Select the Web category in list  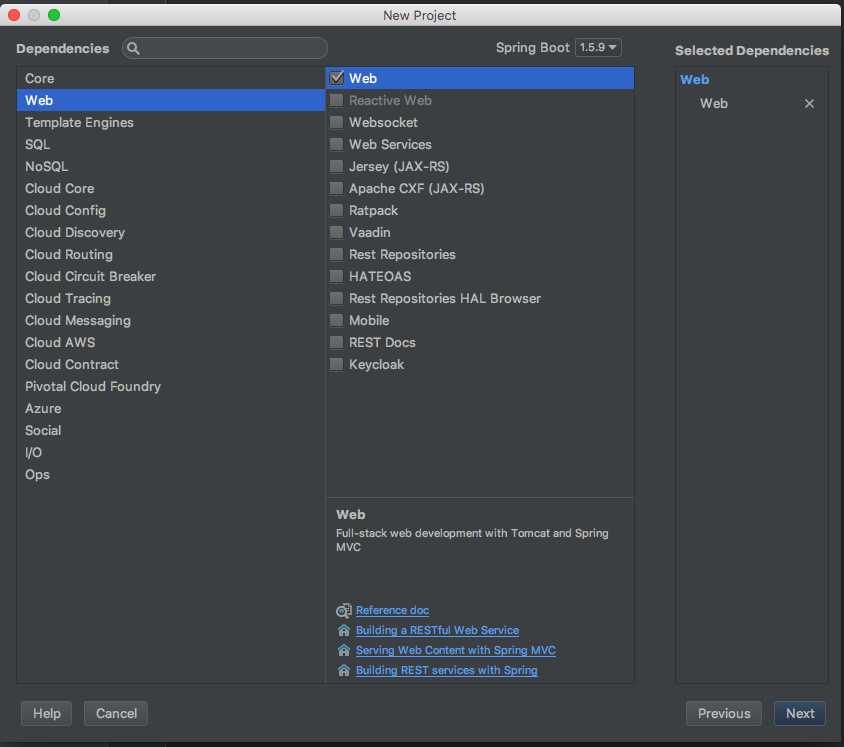tap(171, 100)
